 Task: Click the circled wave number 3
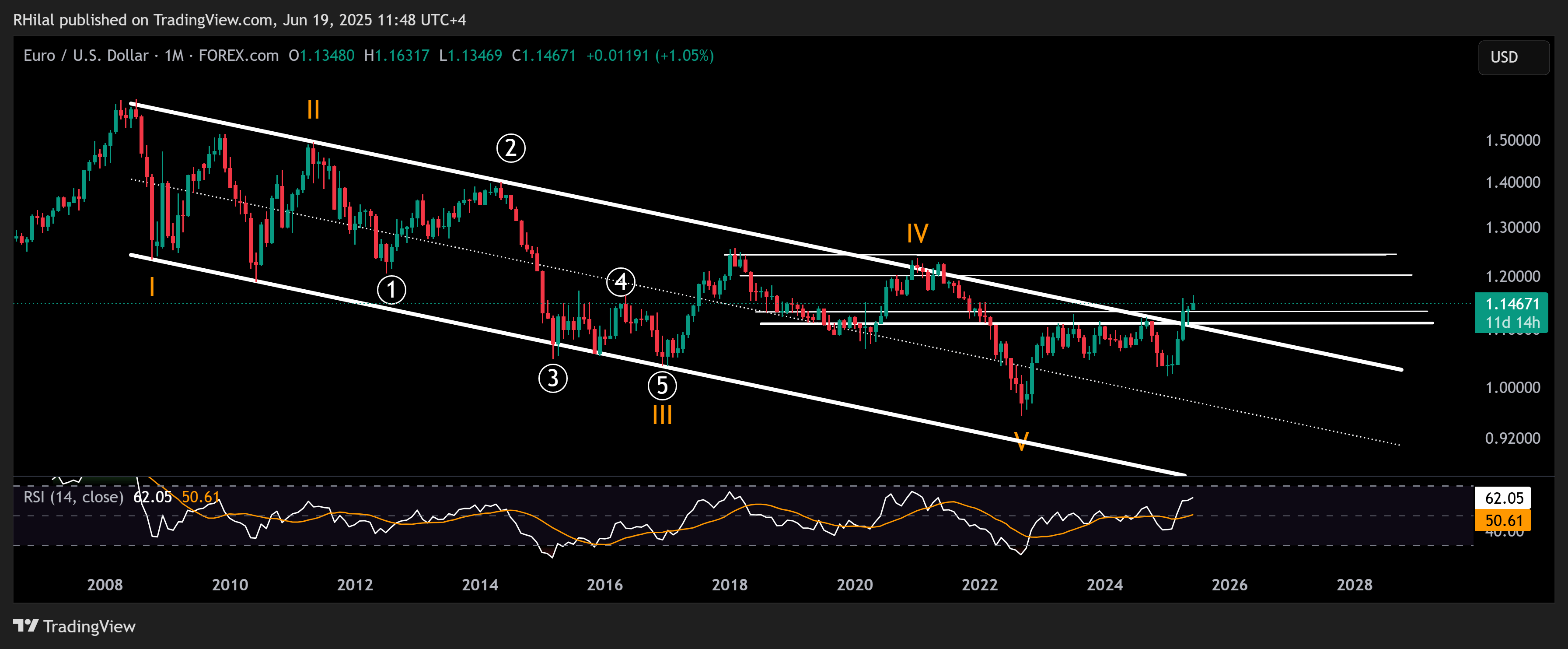[553, 378]
